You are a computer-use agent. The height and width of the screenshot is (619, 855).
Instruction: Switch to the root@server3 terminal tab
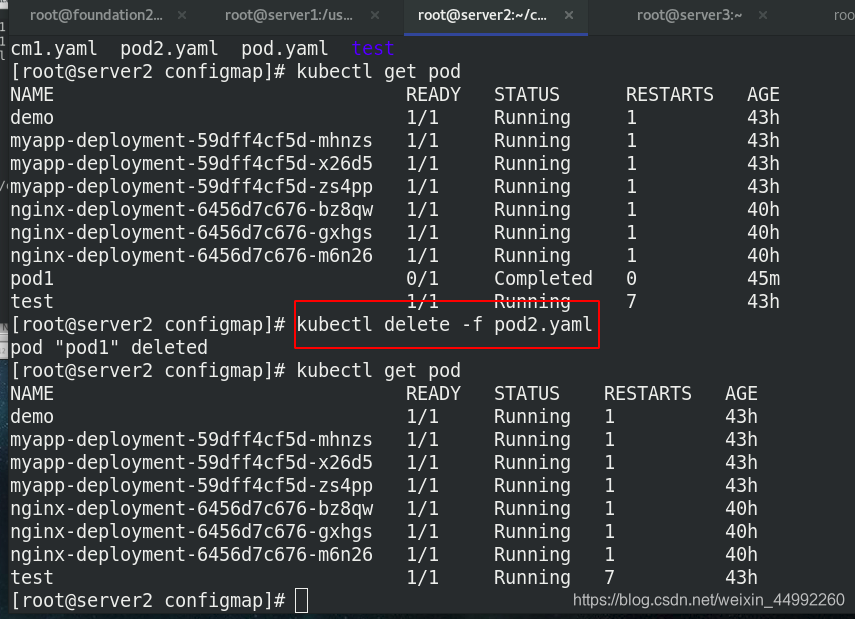(x=689, y=15)
